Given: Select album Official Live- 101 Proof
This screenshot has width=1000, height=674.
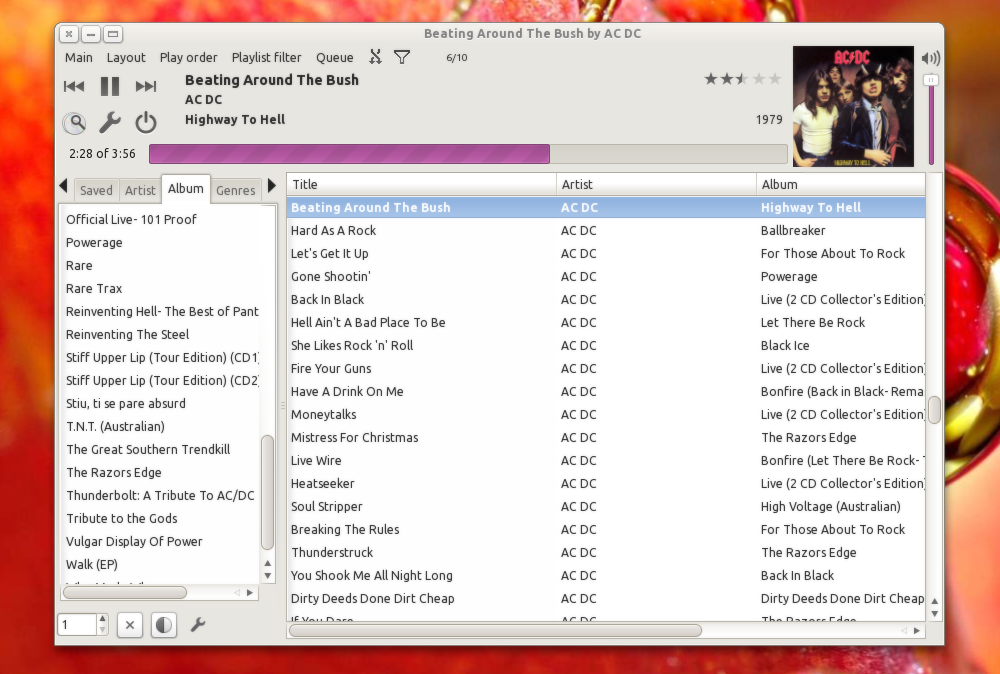Looking at the screenshot, I should (x=131, y=219).
